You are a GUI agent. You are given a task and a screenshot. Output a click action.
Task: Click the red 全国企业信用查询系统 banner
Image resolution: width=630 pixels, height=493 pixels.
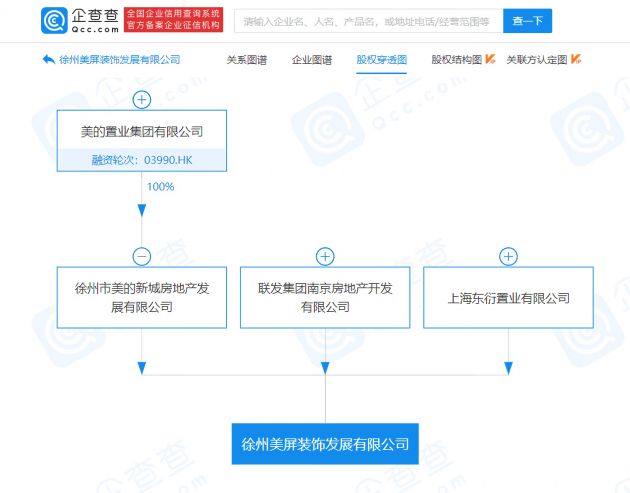[x=173, y=19]
